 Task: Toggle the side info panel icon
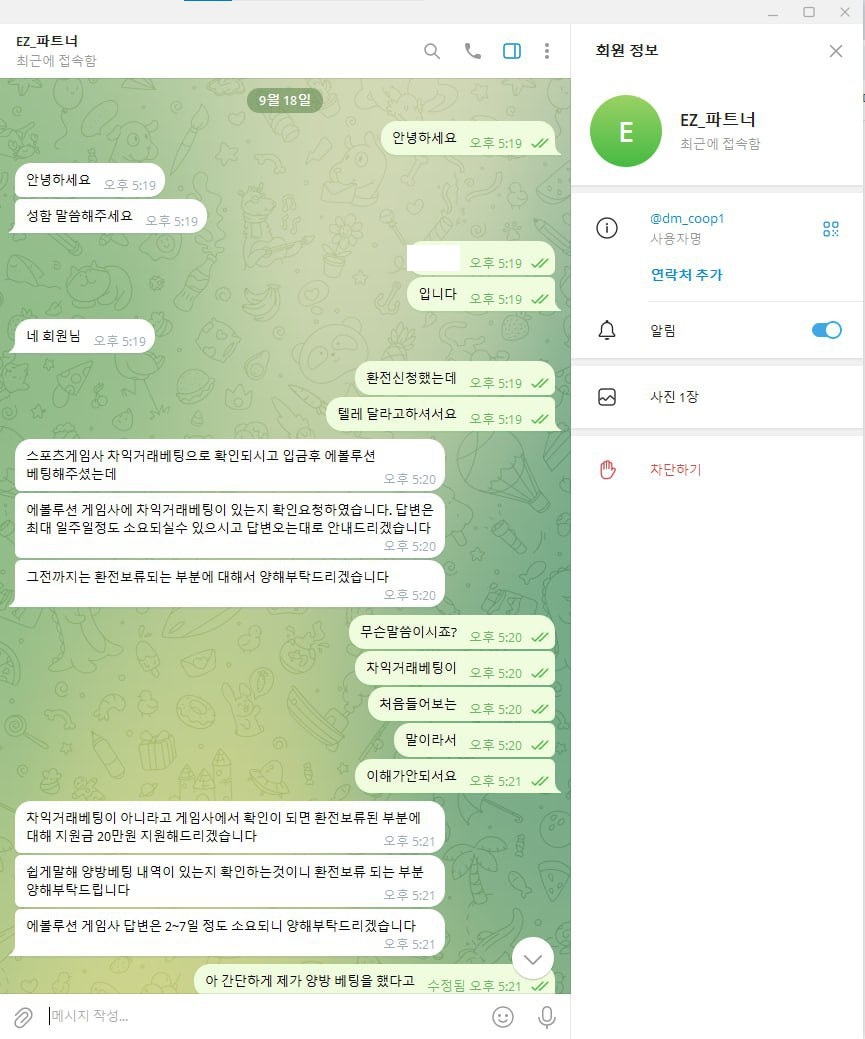click(512, 51)
